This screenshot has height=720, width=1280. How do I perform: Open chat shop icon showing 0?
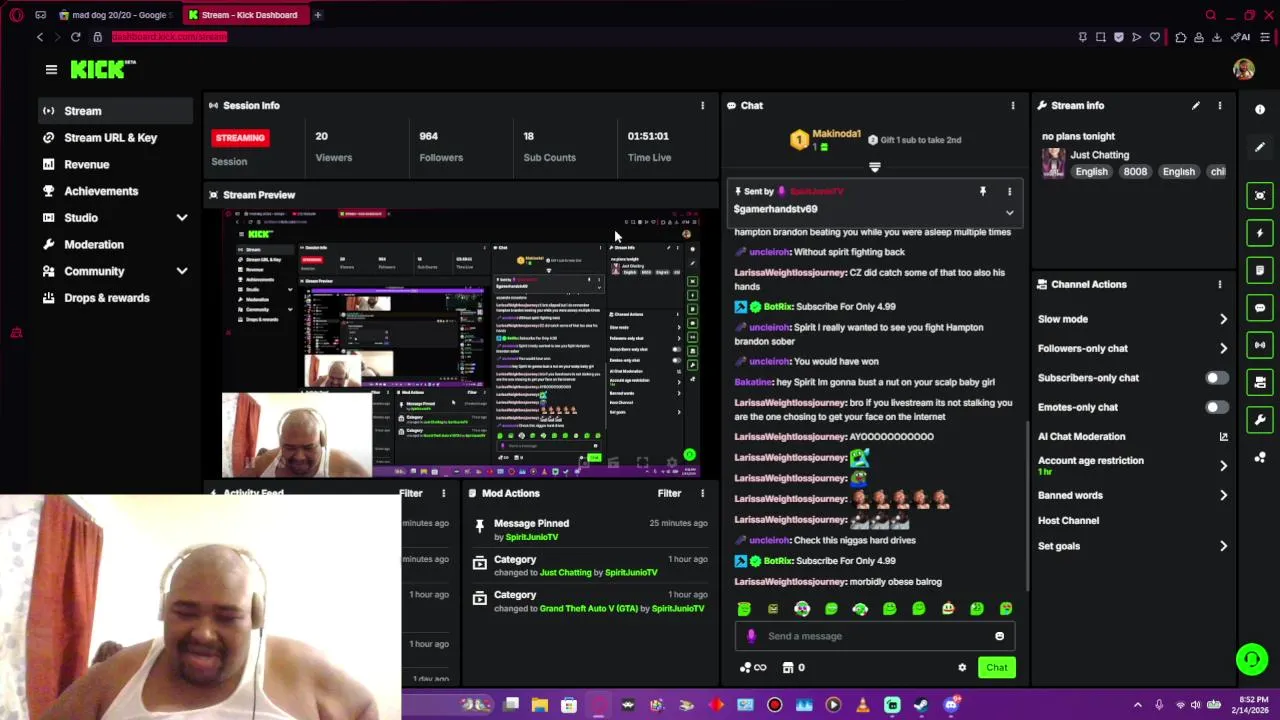793,667
